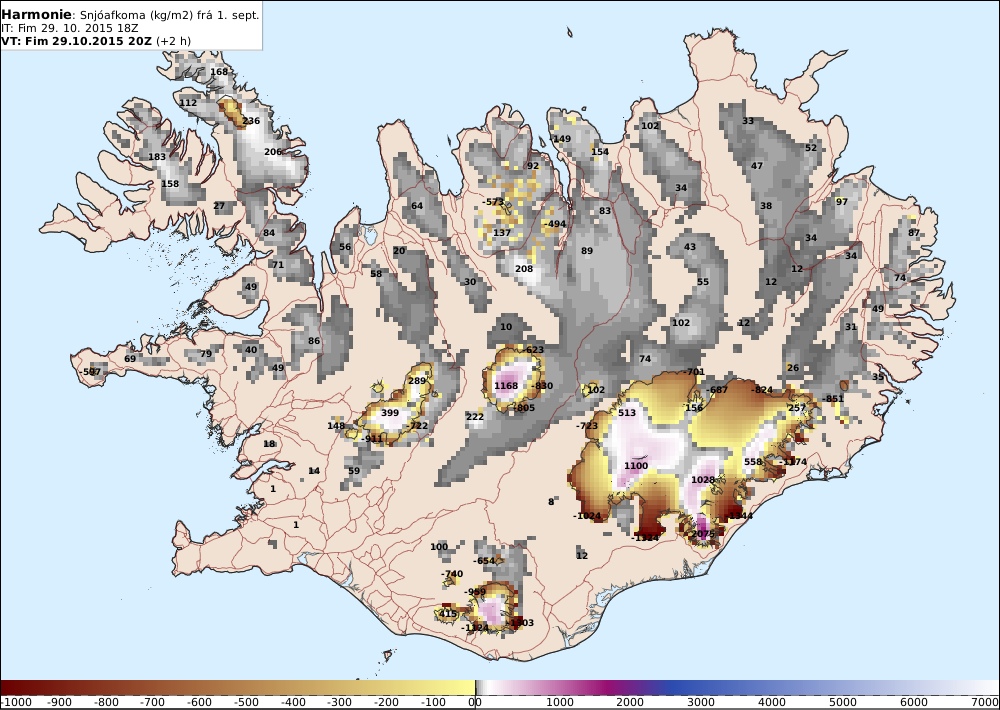
Task: Click the -722 value label
Action: (x=417, y=425)
